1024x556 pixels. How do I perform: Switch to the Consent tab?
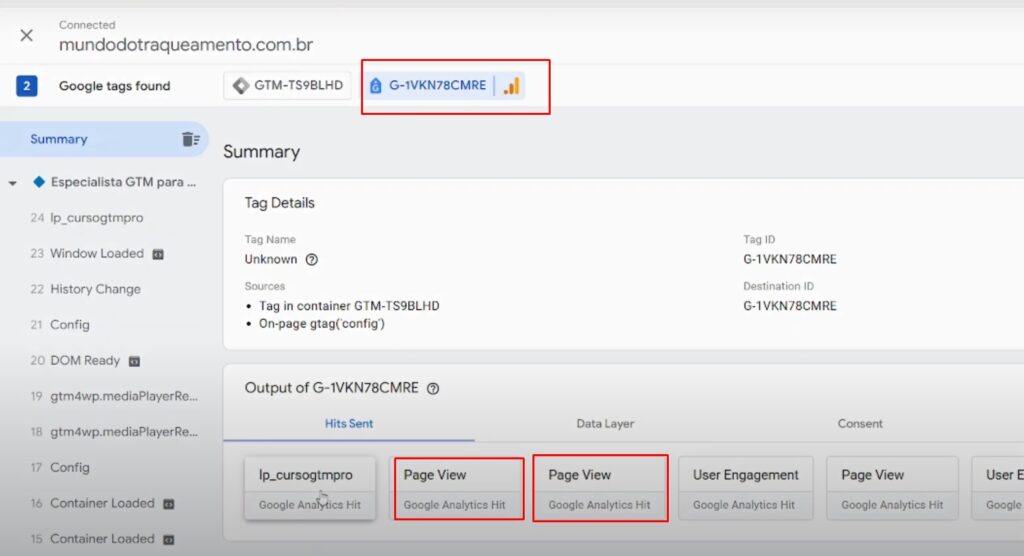(860, 424)
